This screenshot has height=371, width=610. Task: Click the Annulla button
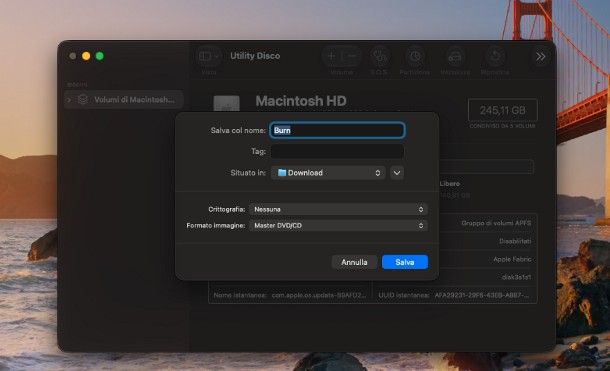tap(354, 262)
